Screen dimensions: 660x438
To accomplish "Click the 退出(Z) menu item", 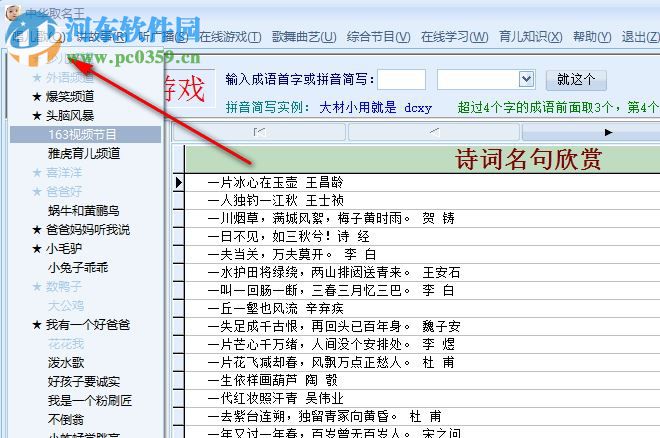I will [x=641, y=37].
